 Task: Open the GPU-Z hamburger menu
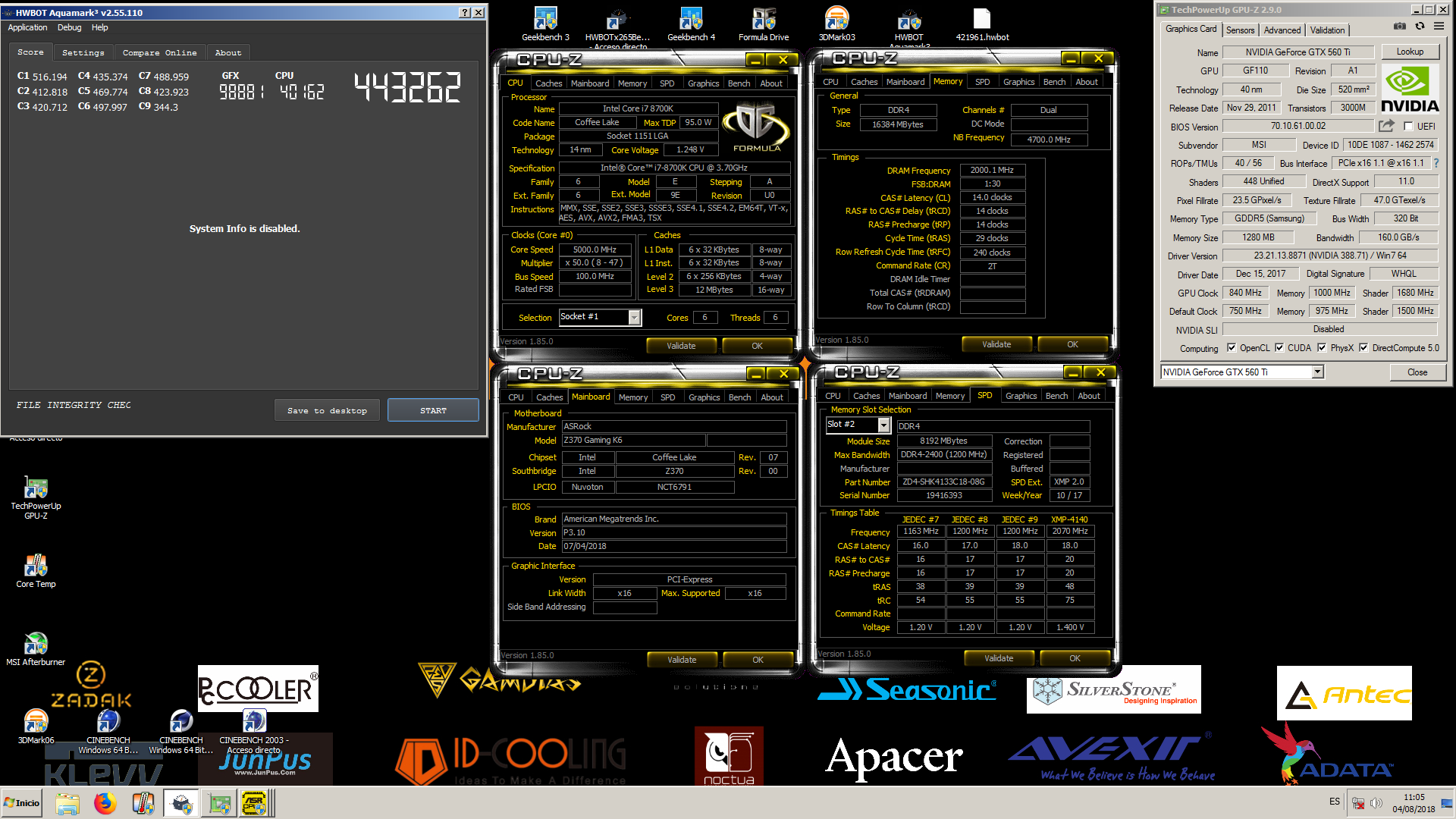tap(1439, 27)
